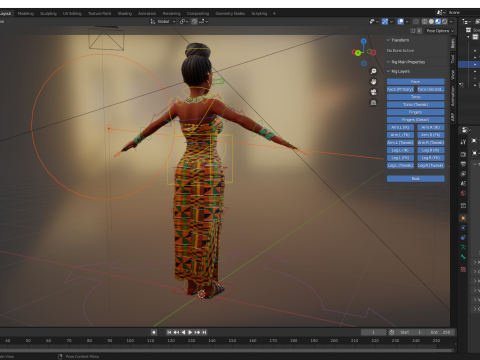Screen dimensions: 480x360
Task: Toggle X-ray display in viewport header
Action: point(416,22)
